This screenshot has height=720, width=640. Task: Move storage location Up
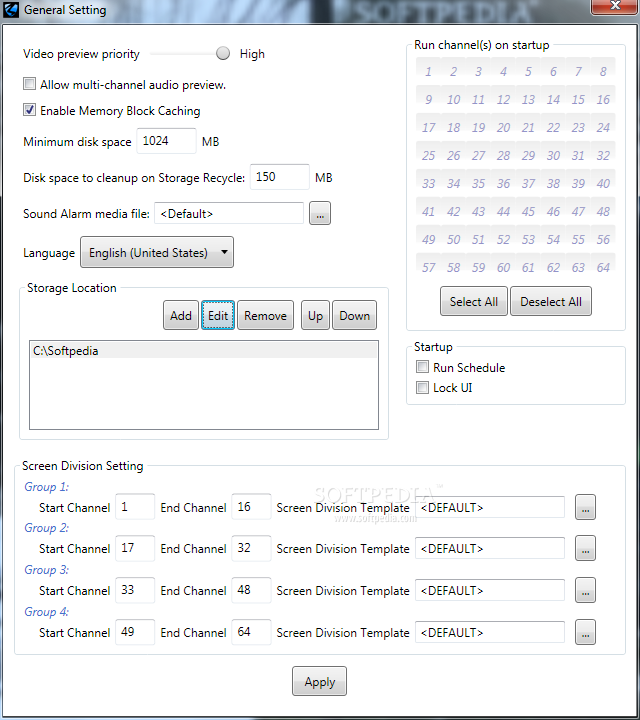pyautogui.click(x=315, y=315)
